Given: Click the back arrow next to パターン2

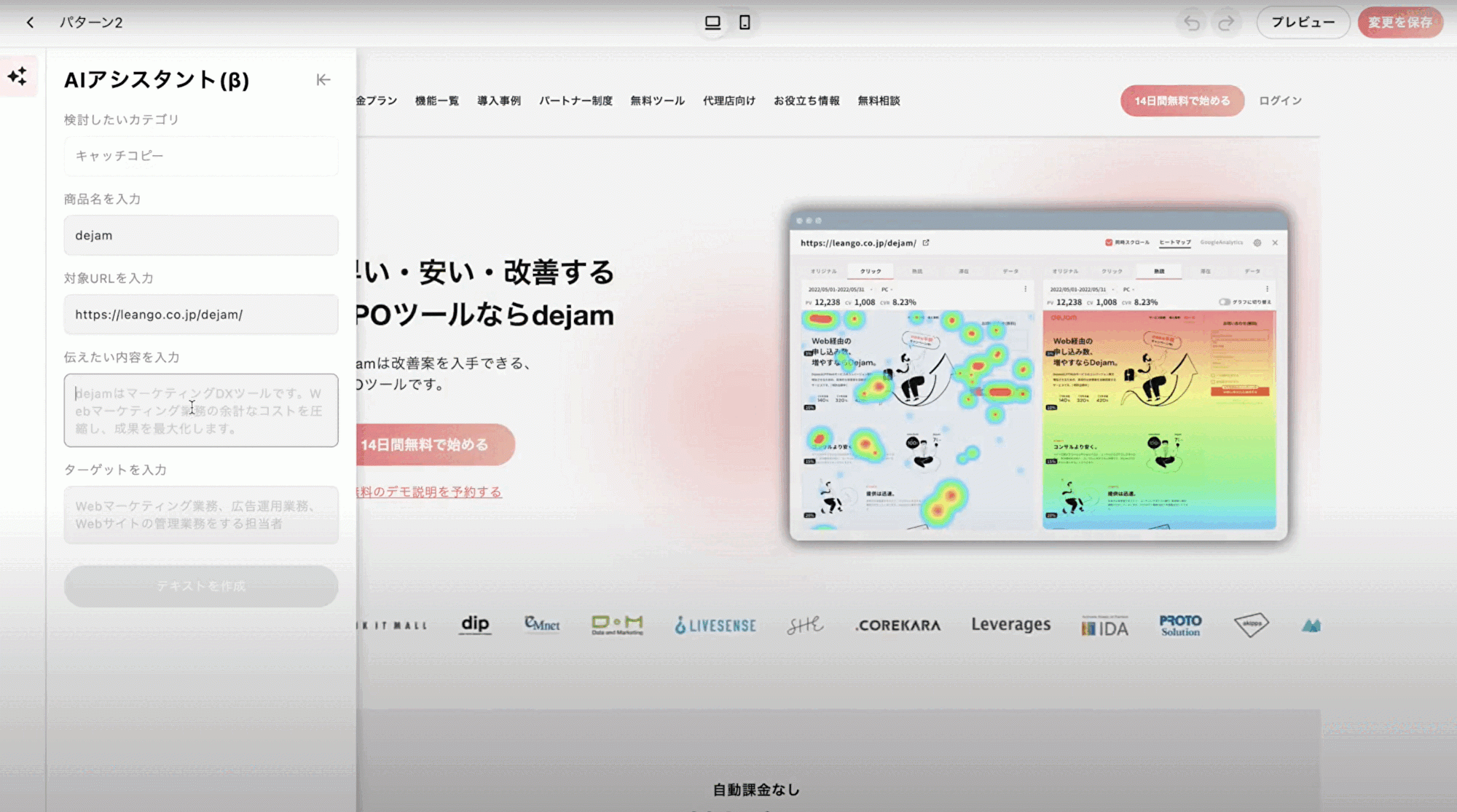Looking at the screenshot, I should pyautogui.click(x=30, y=23).
